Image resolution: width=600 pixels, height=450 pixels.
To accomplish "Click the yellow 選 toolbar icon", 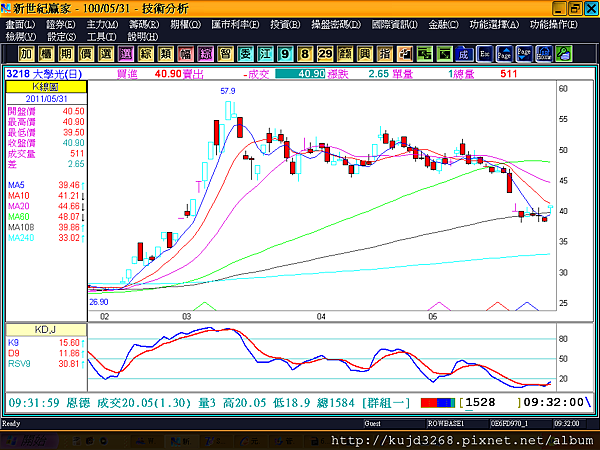I will [x=106, y=54].
